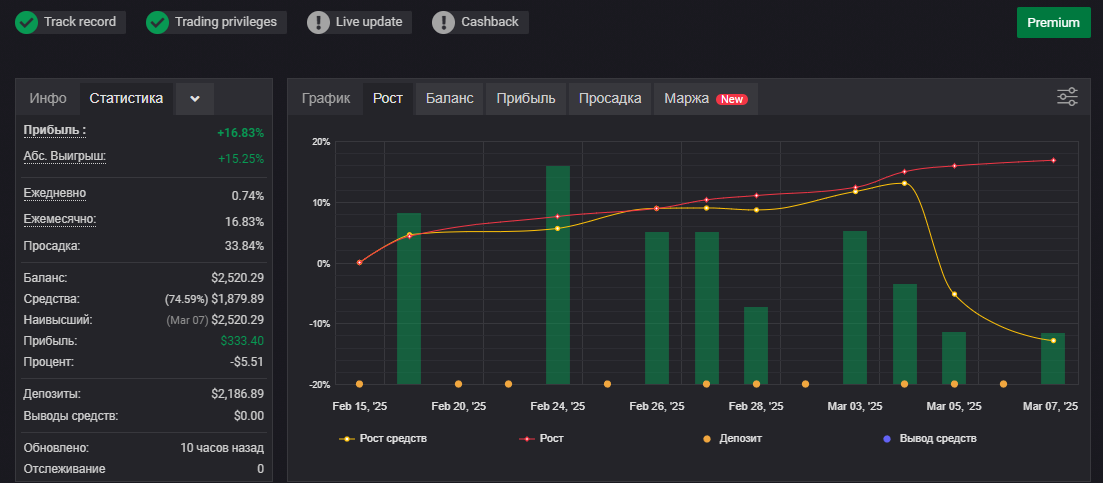This screenshot has height=483, width=1103.
Task: Open the Маржа New tab
Action: pos(706,98)
